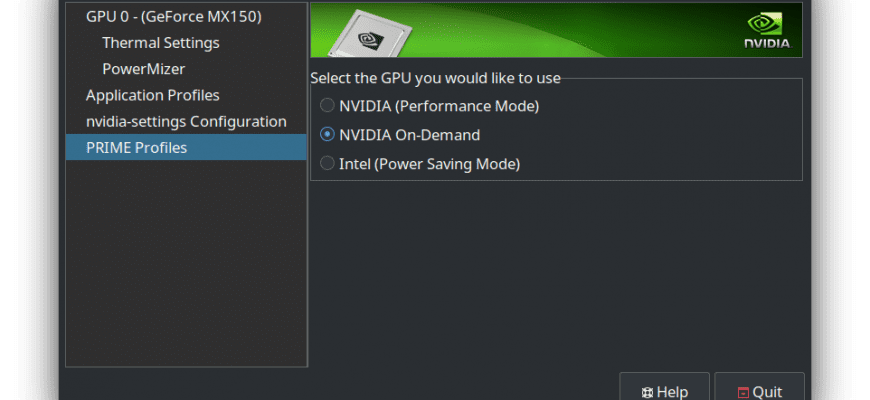Enable Intel (Power Saving Mode) radio button

[x=327, y=163]
